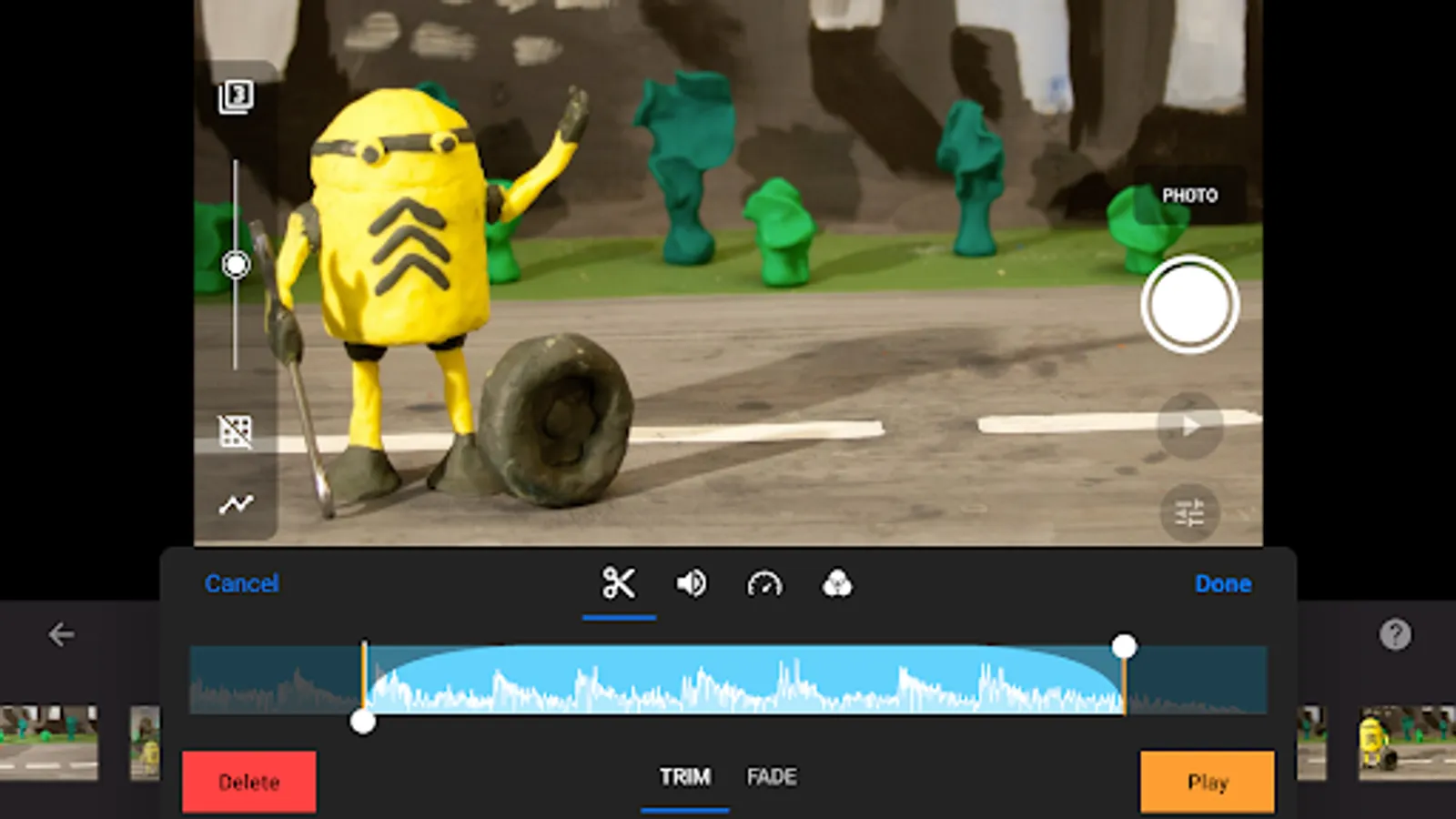Switch to the FADE tab

(x=770, y=776)
